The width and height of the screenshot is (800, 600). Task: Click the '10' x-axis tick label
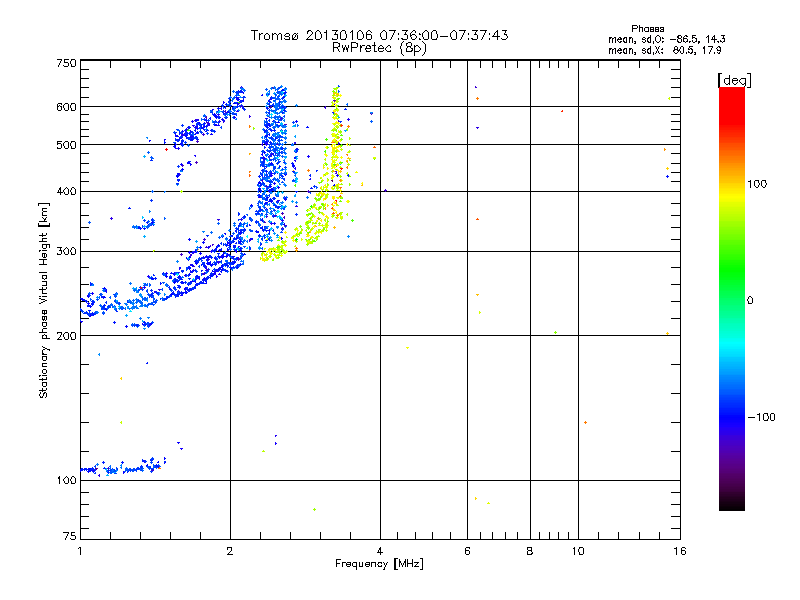tap(578, 551)
